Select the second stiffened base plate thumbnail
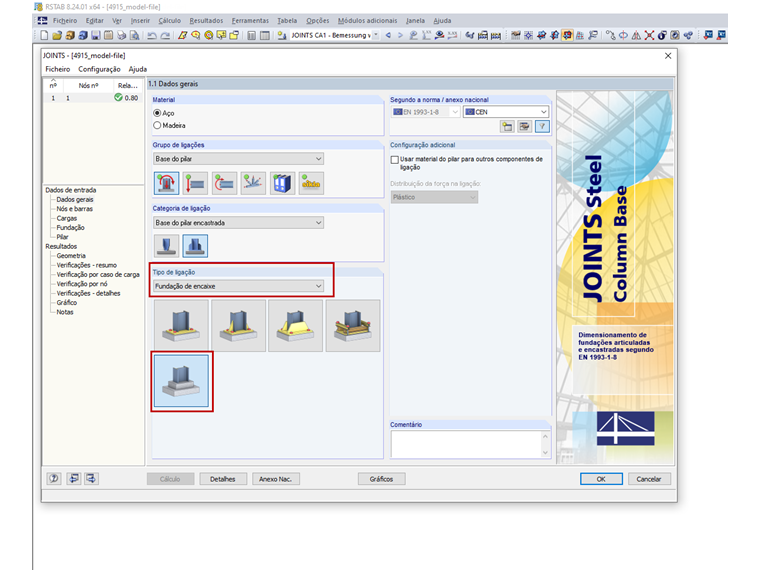The width and height of the screenshot is (760, 570). click(x=238, y=325)
